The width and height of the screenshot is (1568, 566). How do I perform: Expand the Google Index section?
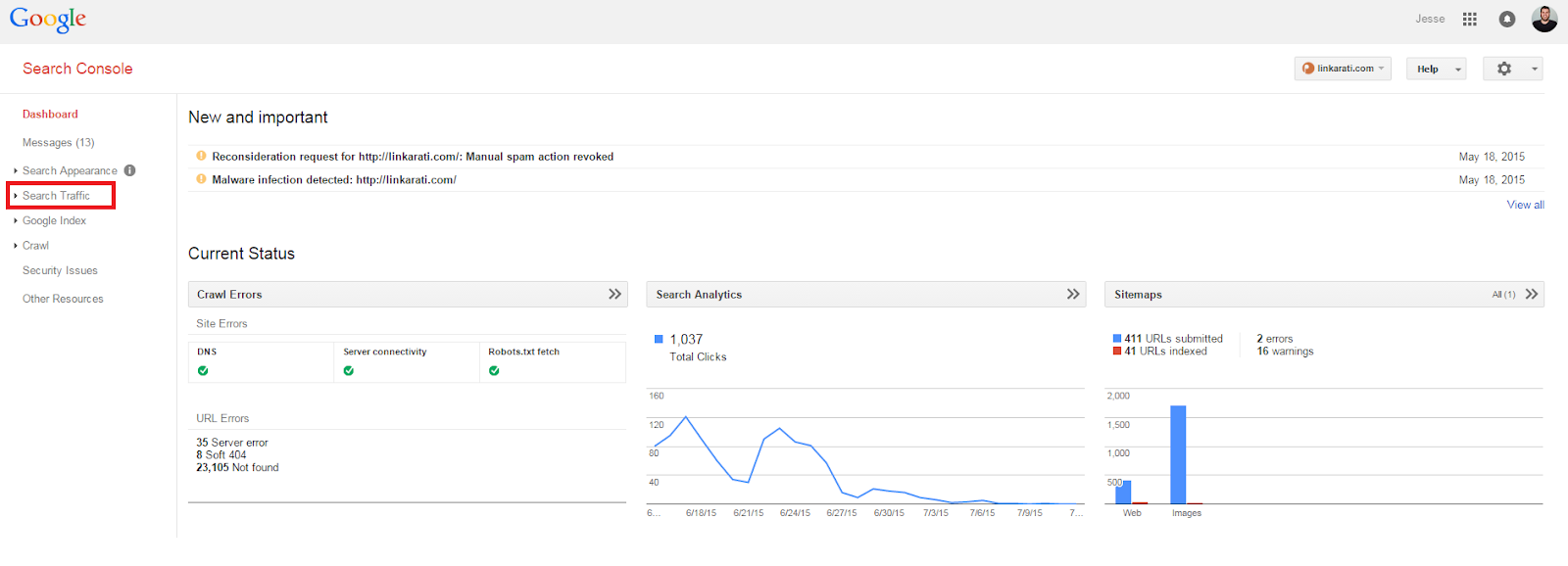pyautogui.click(x=54, y=221)
